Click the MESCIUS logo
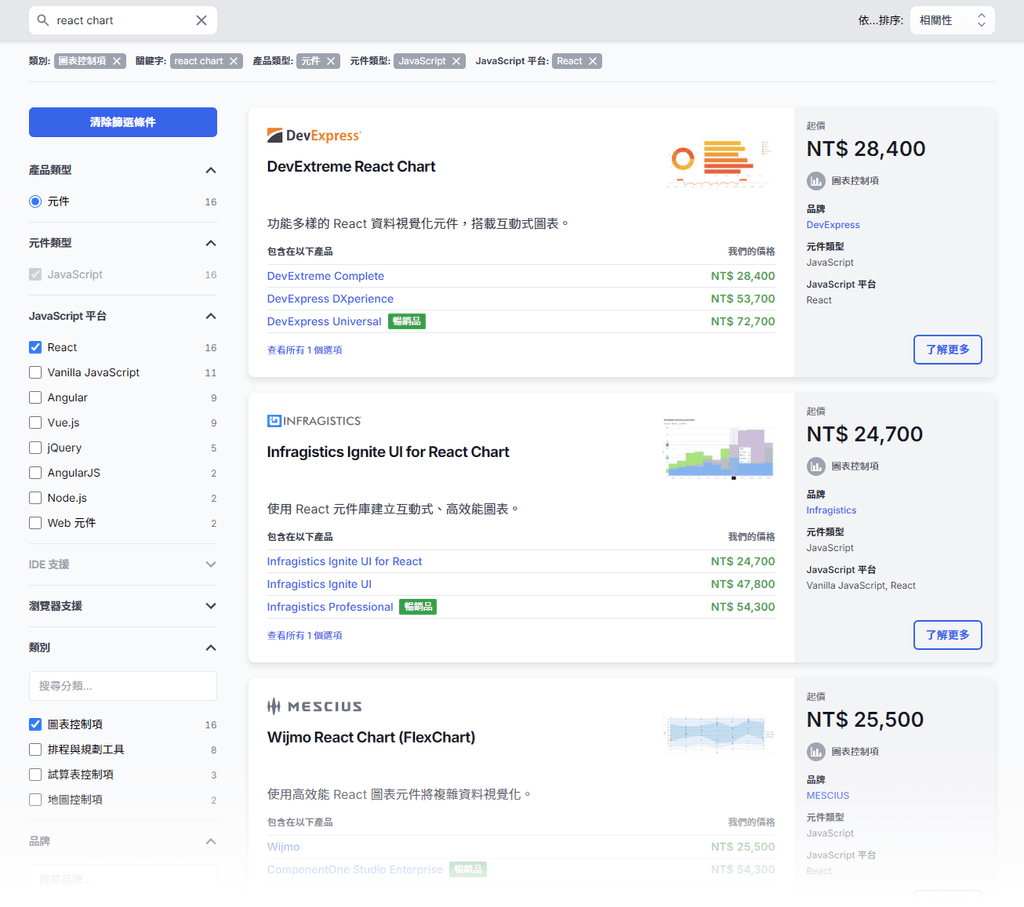Viewport: 1024px width, 907px height. 314,706
